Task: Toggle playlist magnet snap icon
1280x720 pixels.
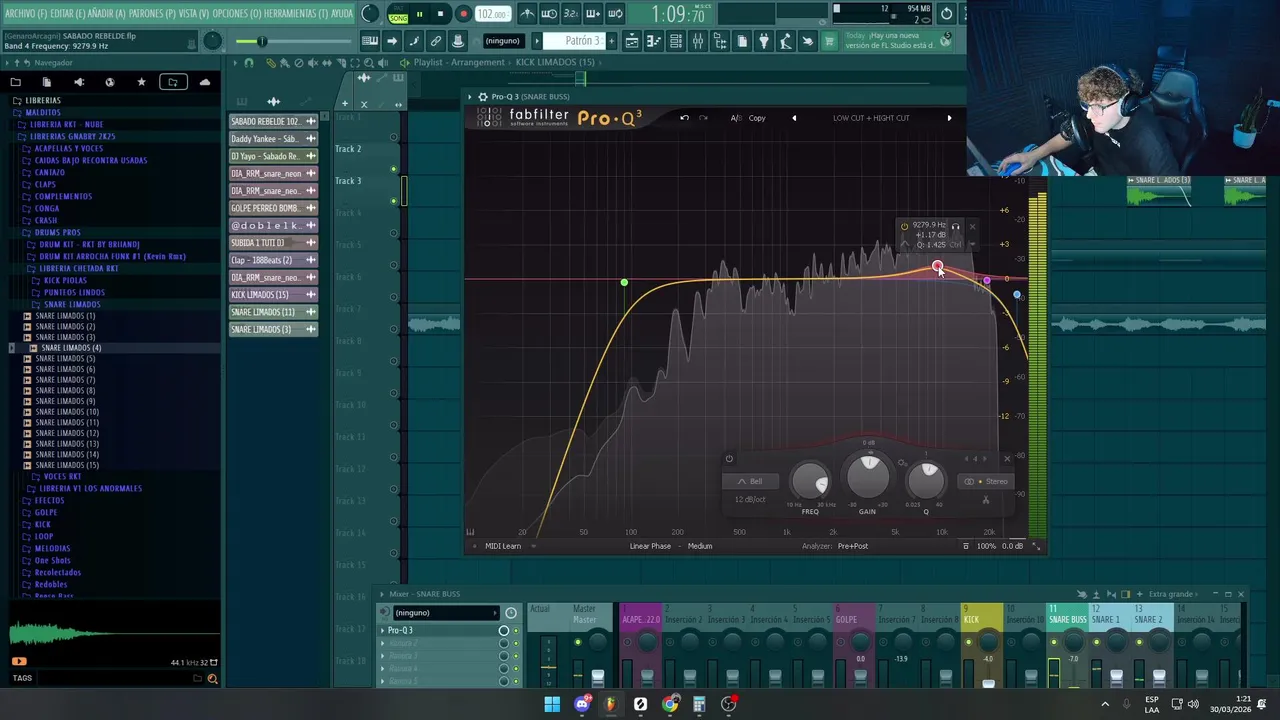Action: pyautogui.click(x=249, y=63)
